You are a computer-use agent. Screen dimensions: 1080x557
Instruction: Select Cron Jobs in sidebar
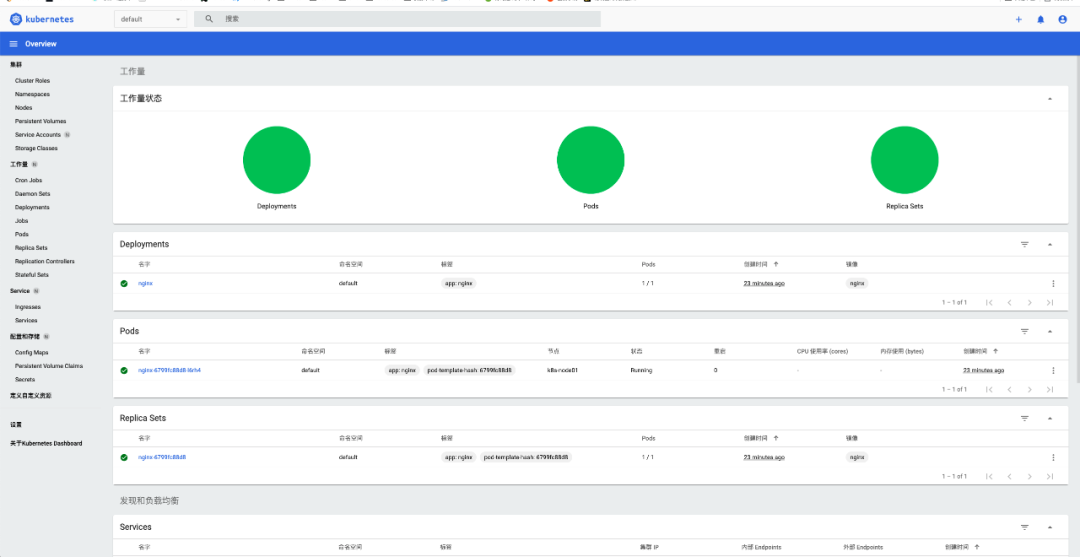(28, 180)
